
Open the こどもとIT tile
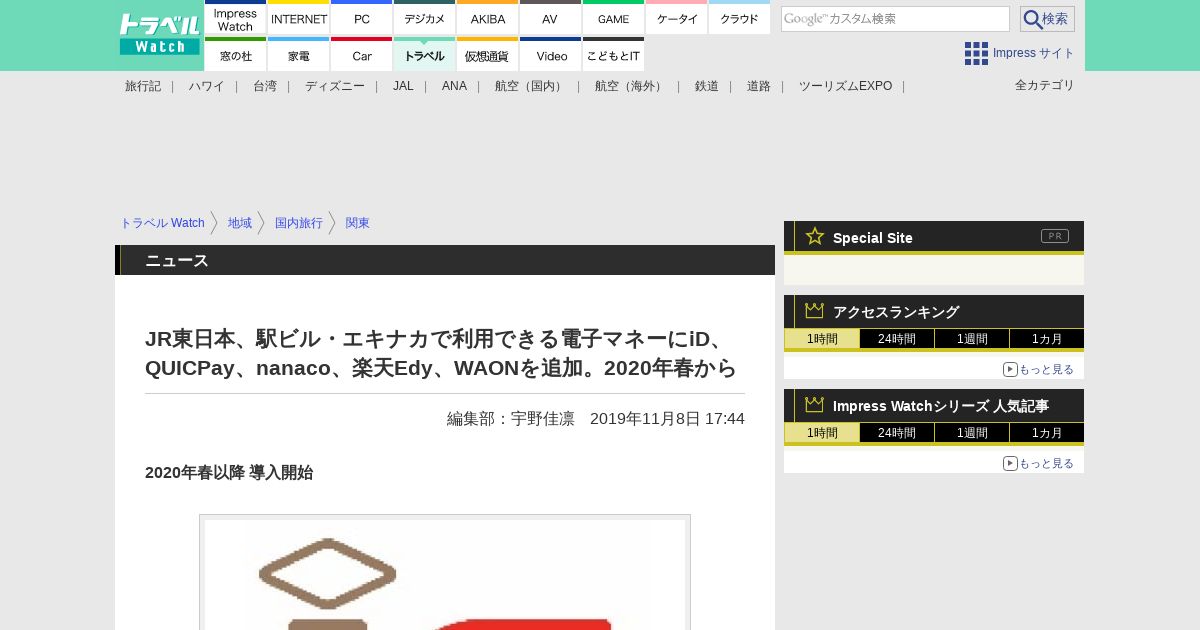613,54
